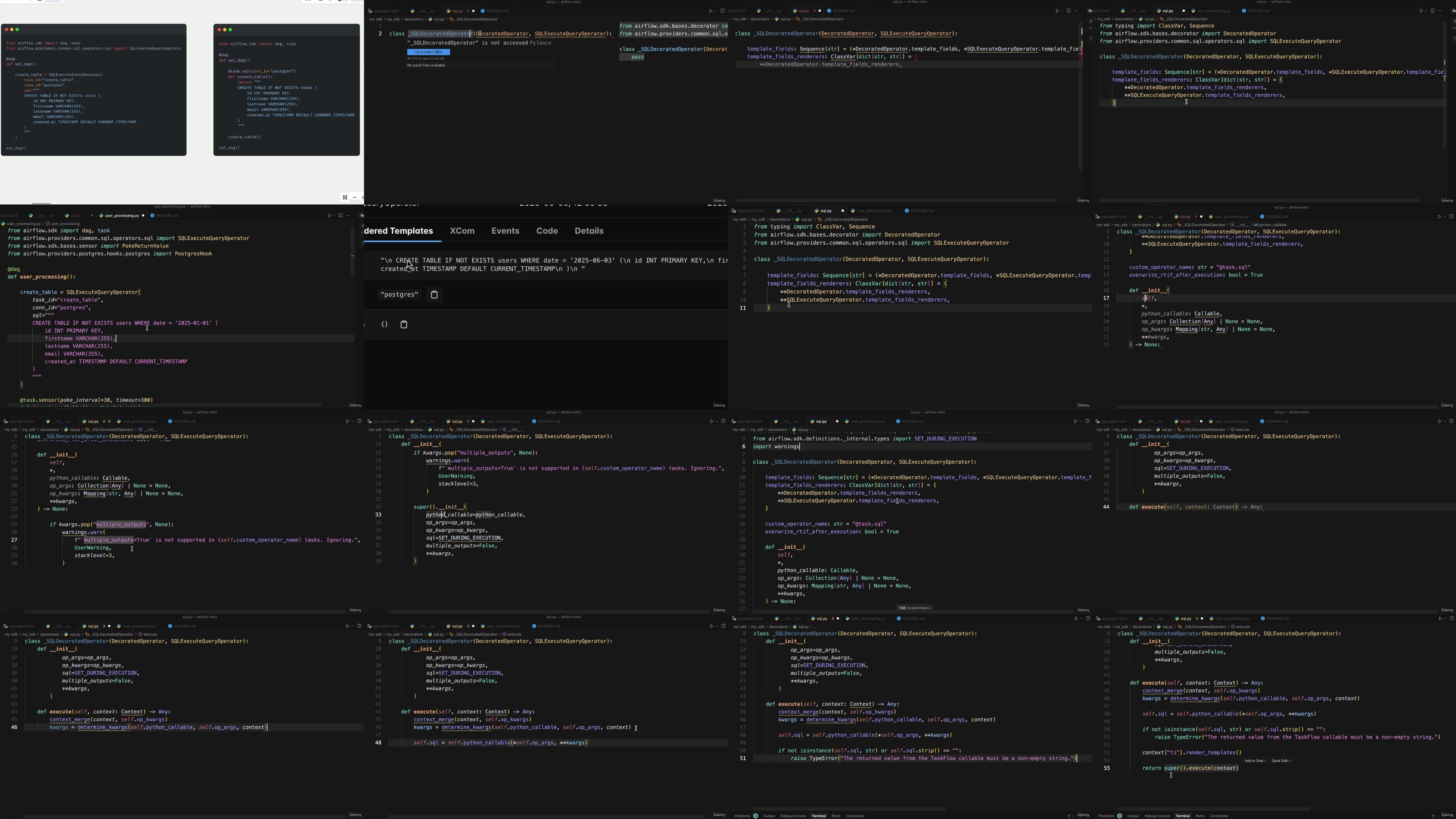
Task: Click Add to Chat in line 55 editor
Action: [1255, 761]
